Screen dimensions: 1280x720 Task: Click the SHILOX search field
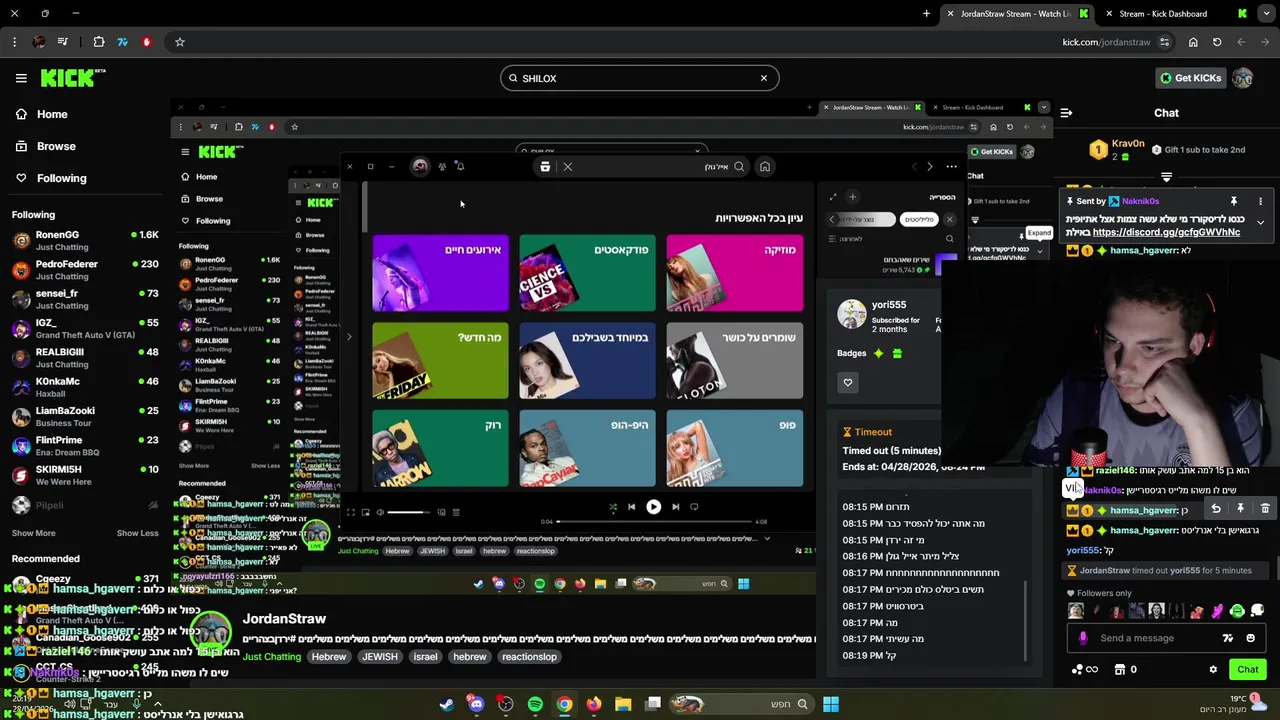pos(639,78)
